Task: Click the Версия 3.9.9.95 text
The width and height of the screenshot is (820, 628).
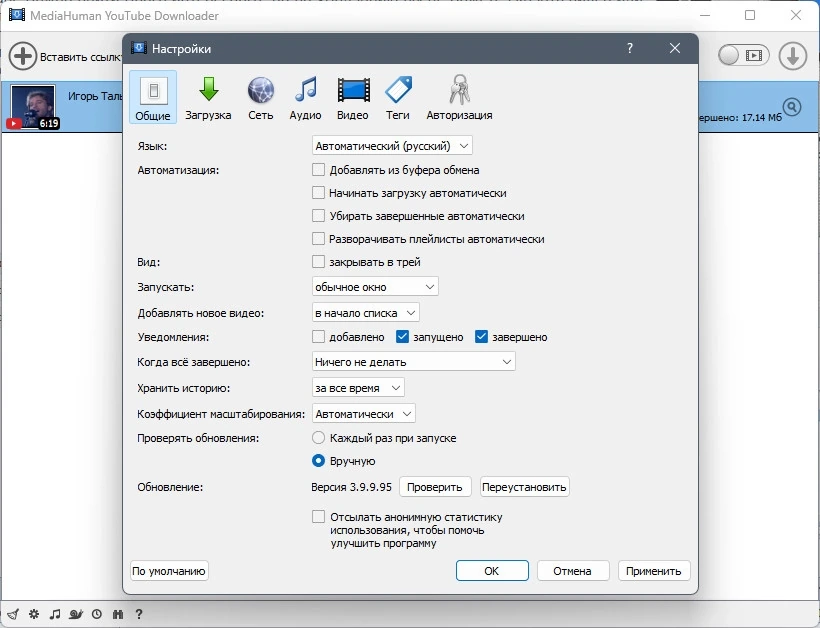Action: tap(351, 487)
